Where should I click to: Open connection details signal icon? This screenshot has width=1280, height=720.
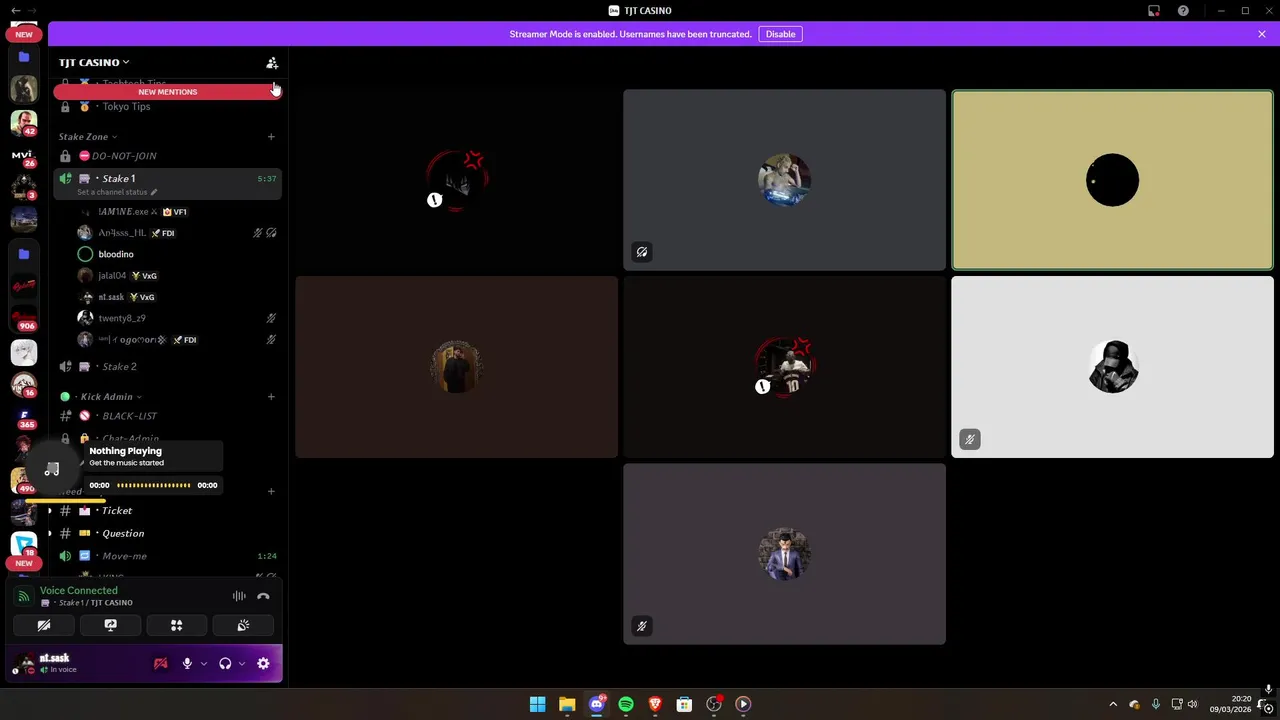[x=24, y=596]
